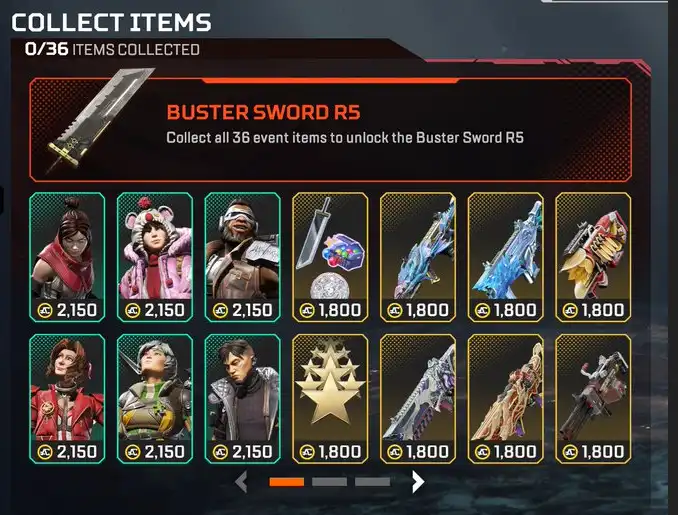Open the gold stars item
This screenshot has height=515, width=678.
(330, 399)
